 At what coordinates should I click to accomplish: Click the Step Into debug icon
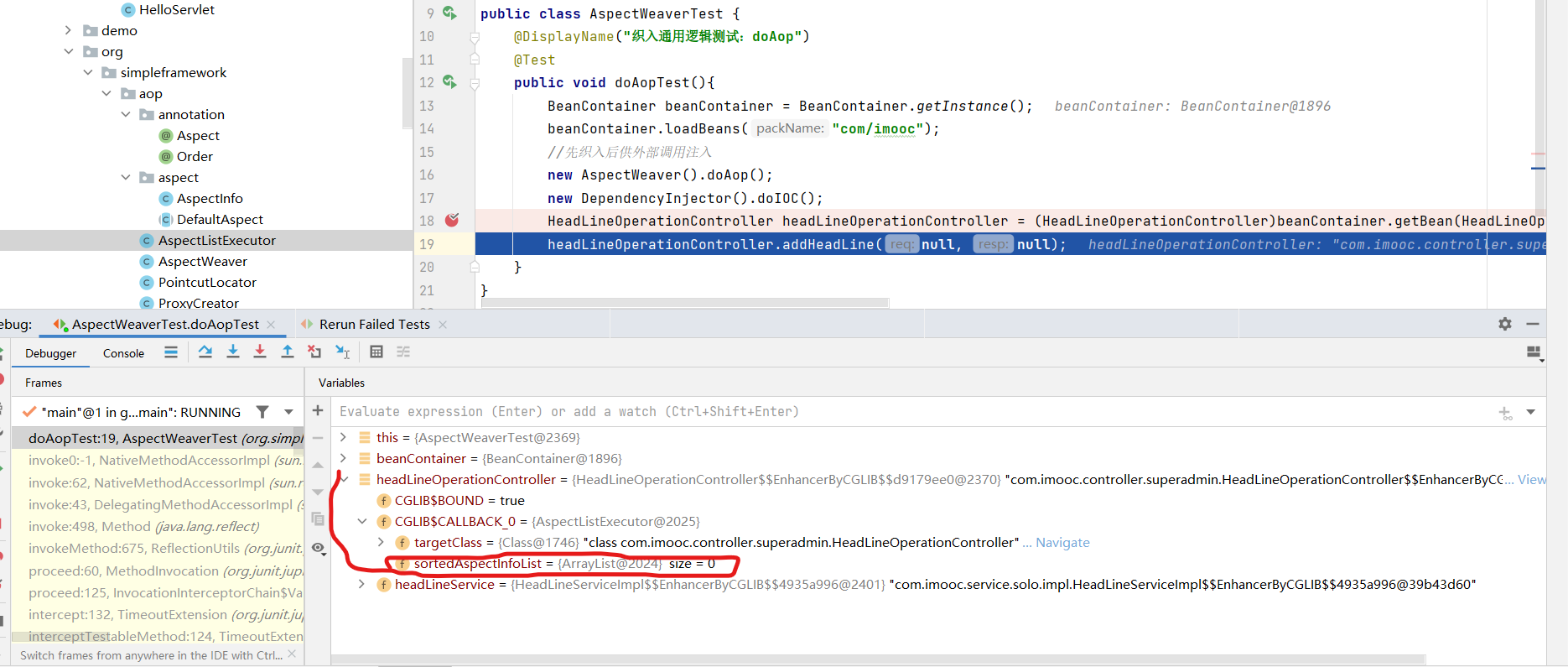[233, 352]
